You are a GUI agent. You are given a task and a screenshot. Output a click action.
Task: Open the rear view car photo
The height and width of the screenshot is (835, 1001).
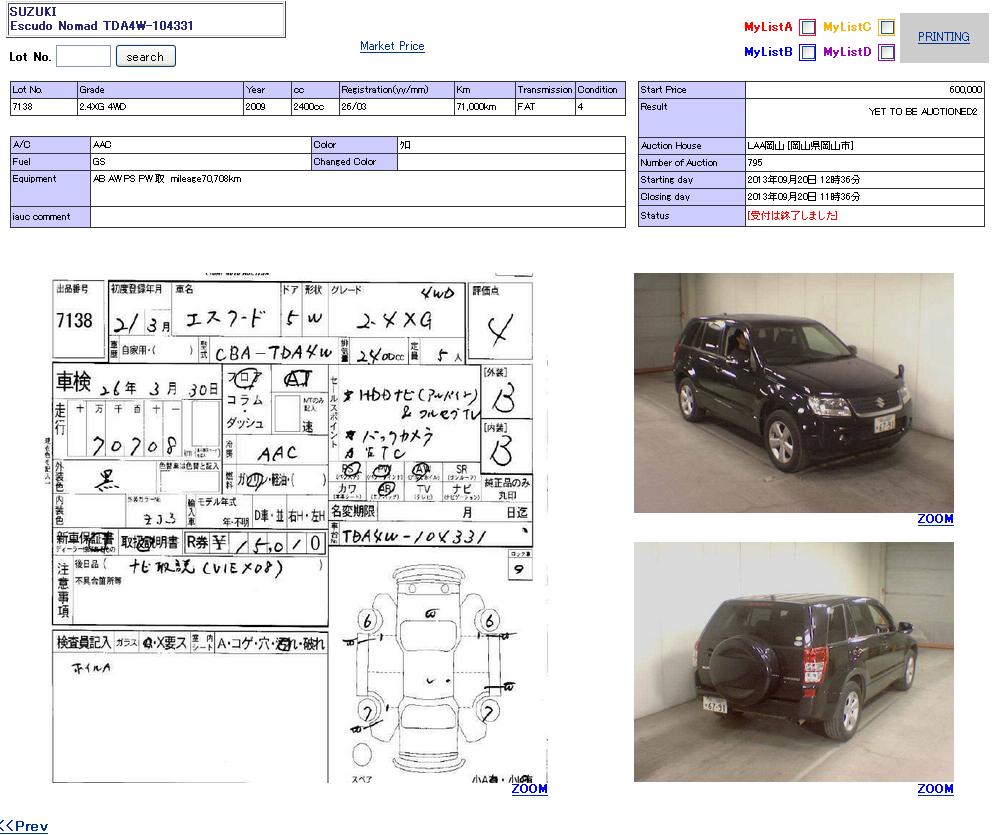[793, 662]
